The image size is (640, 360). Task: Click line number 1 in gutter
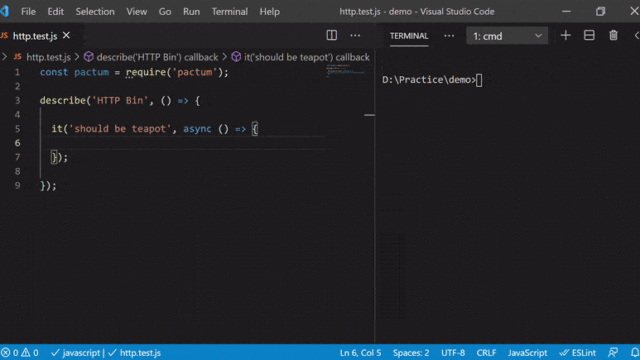point(17,72)
